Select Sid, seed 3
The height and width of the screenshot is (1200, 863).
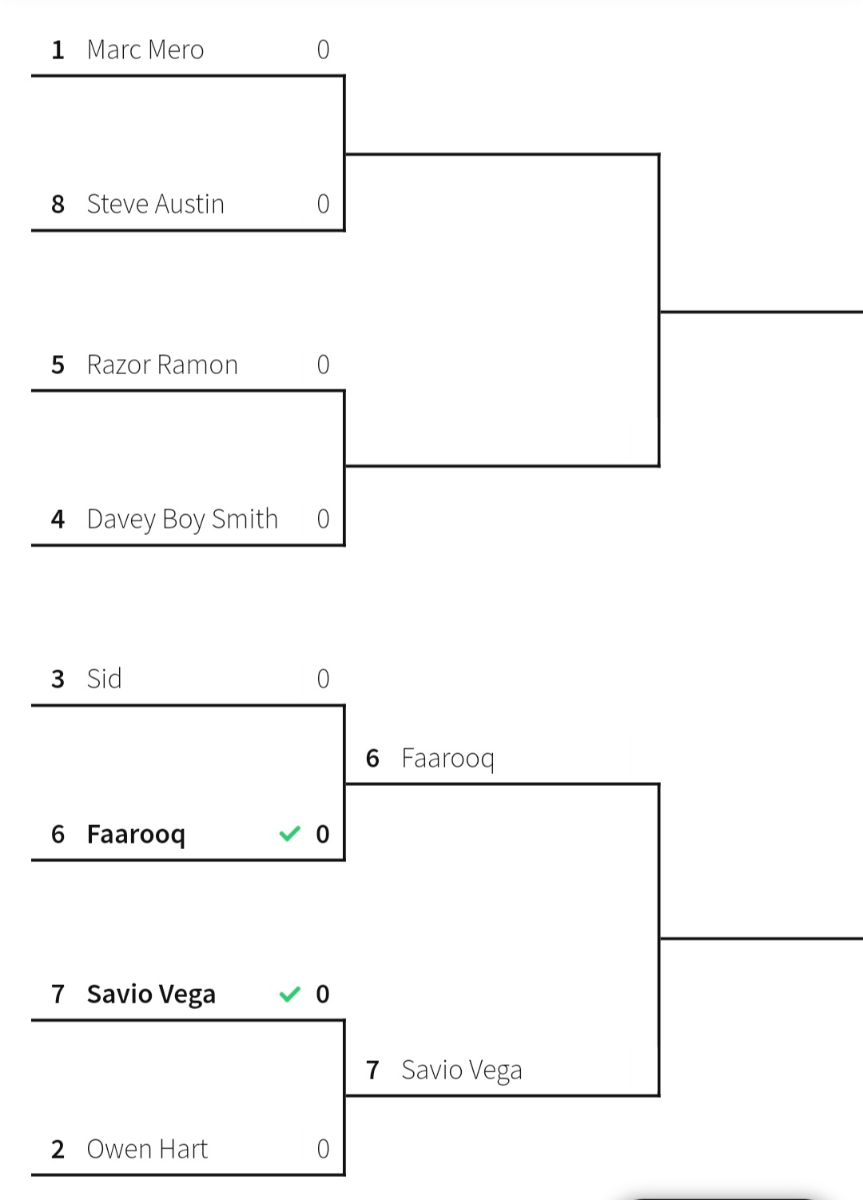(188, 679)
